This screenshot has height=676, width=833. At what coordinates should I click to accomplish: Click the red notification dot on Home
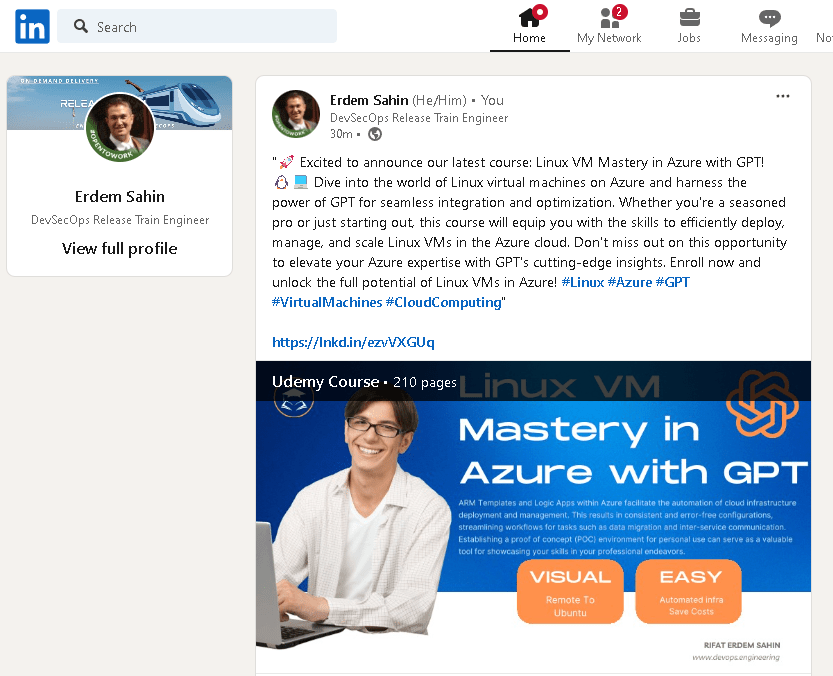click(x=540, y=12)
